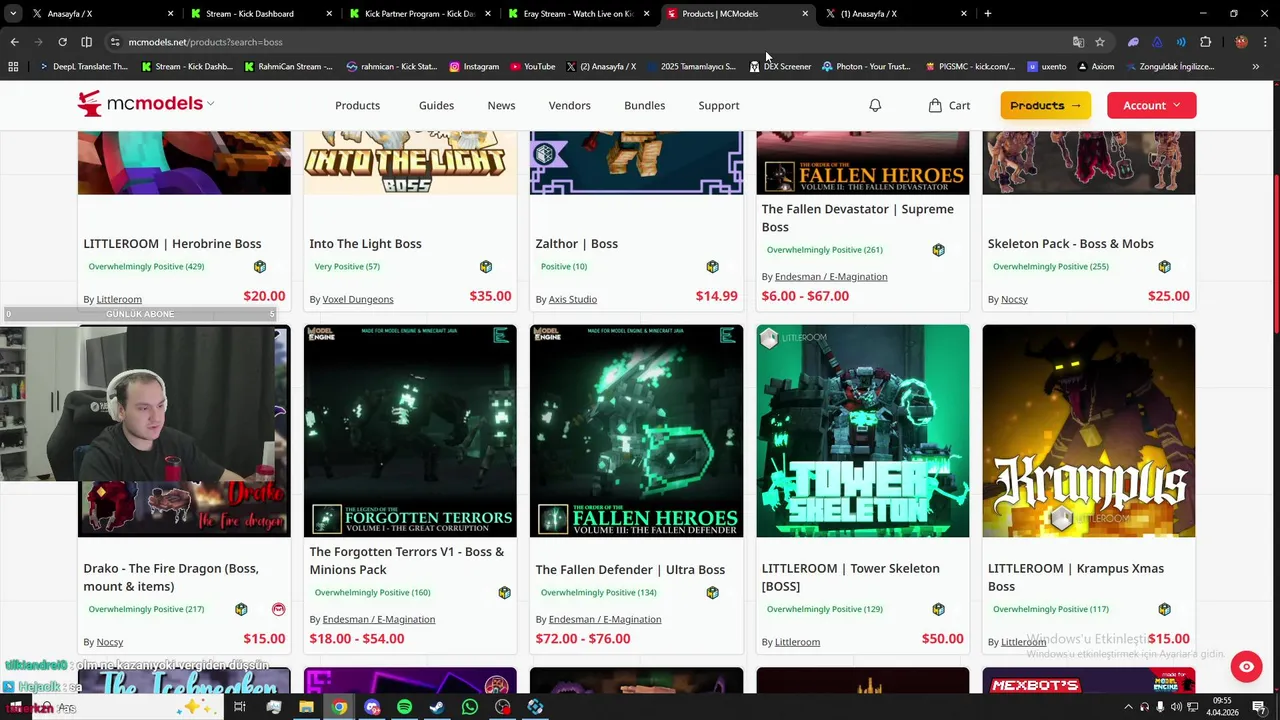Open the YouTube bookmark
The width and height of the screenshot is (1280, 720).
click(532, 67)
